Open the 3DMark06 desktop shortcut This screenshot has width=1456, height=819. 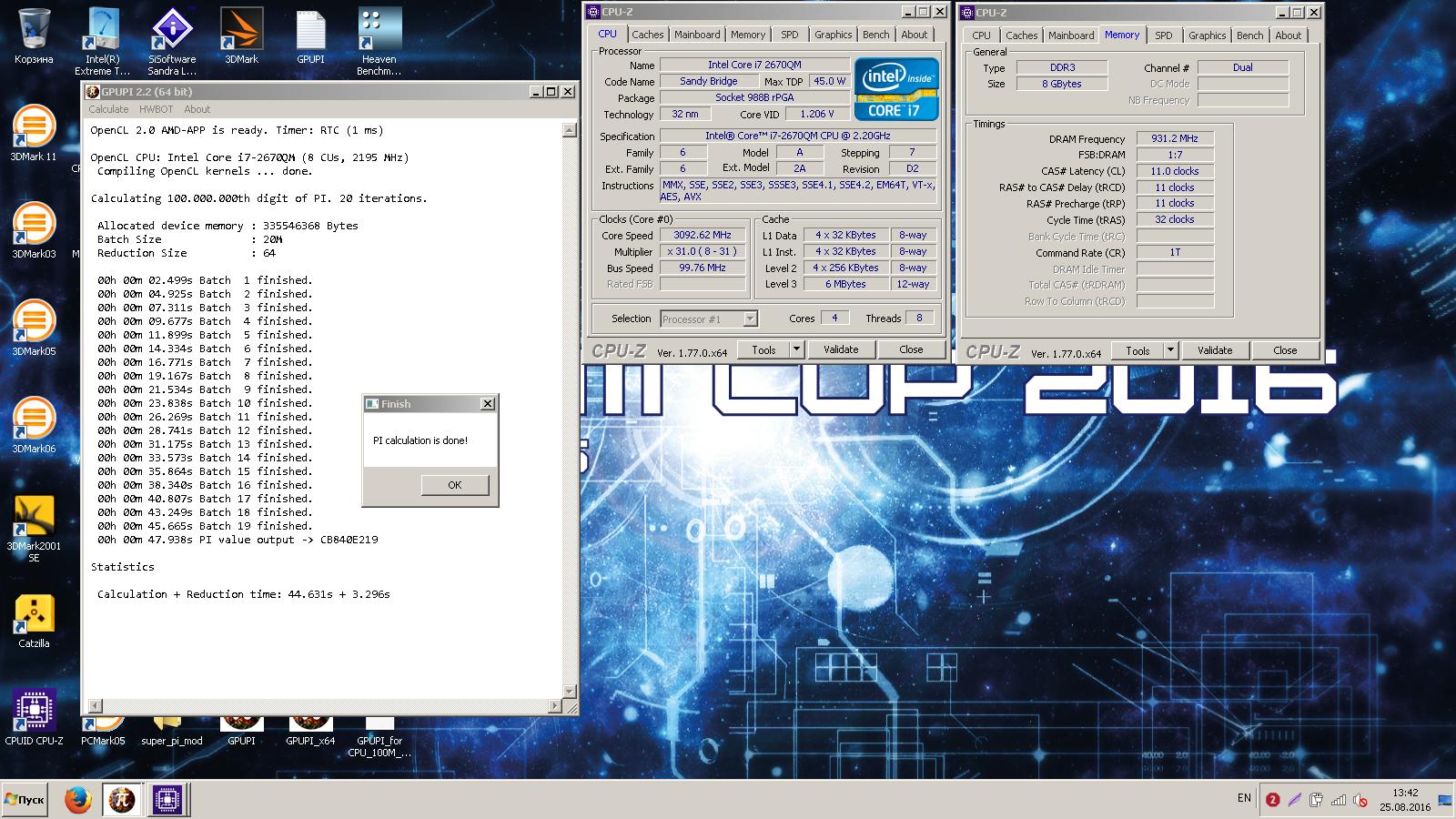[34, 425]
